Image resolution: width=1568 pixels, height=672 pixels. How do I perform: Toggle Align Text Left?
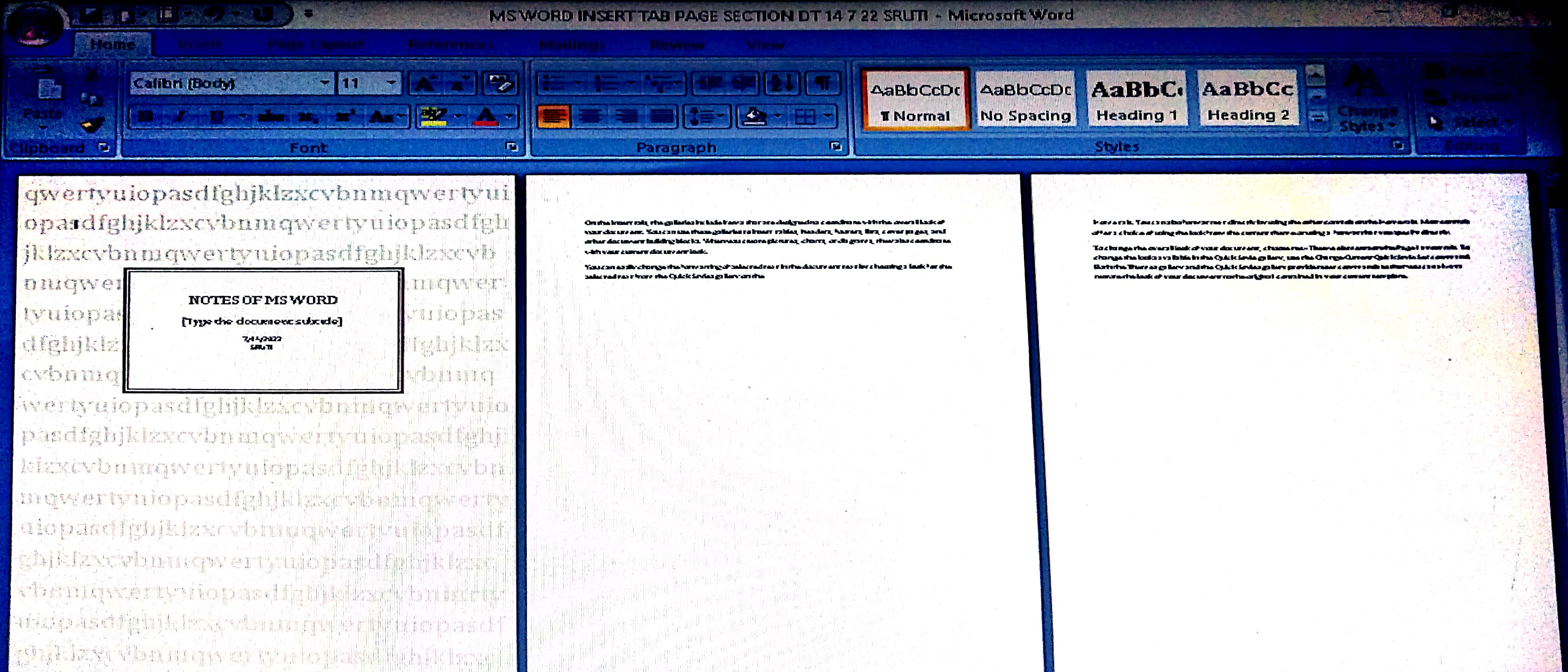point(554,116)
